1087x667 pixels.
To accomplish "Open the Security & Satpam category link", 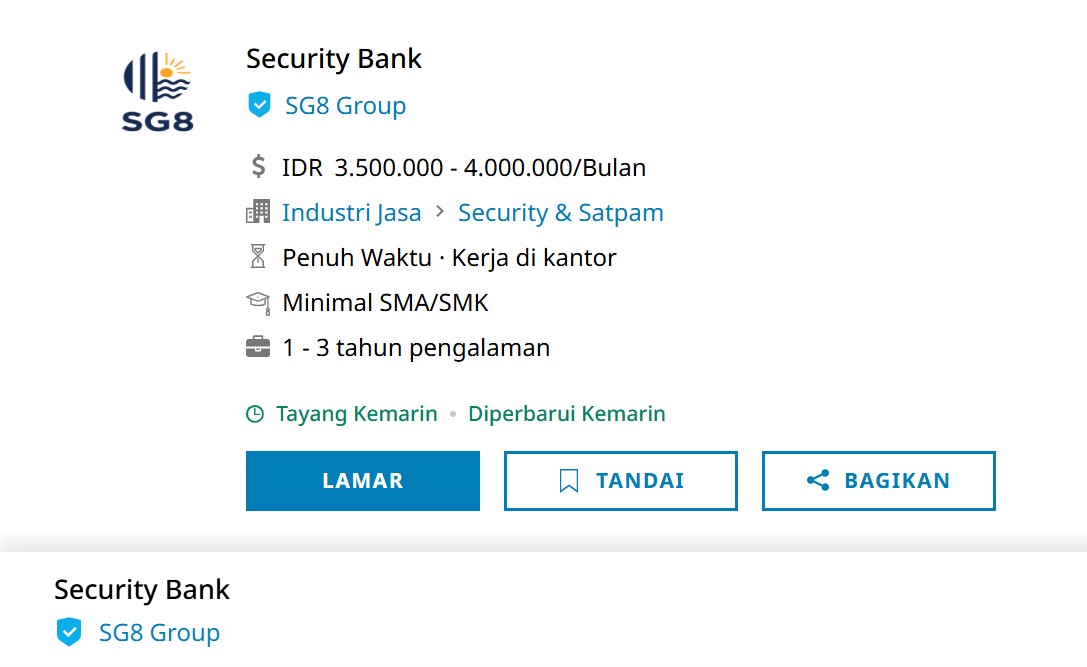I will click(x=560, y=212).
